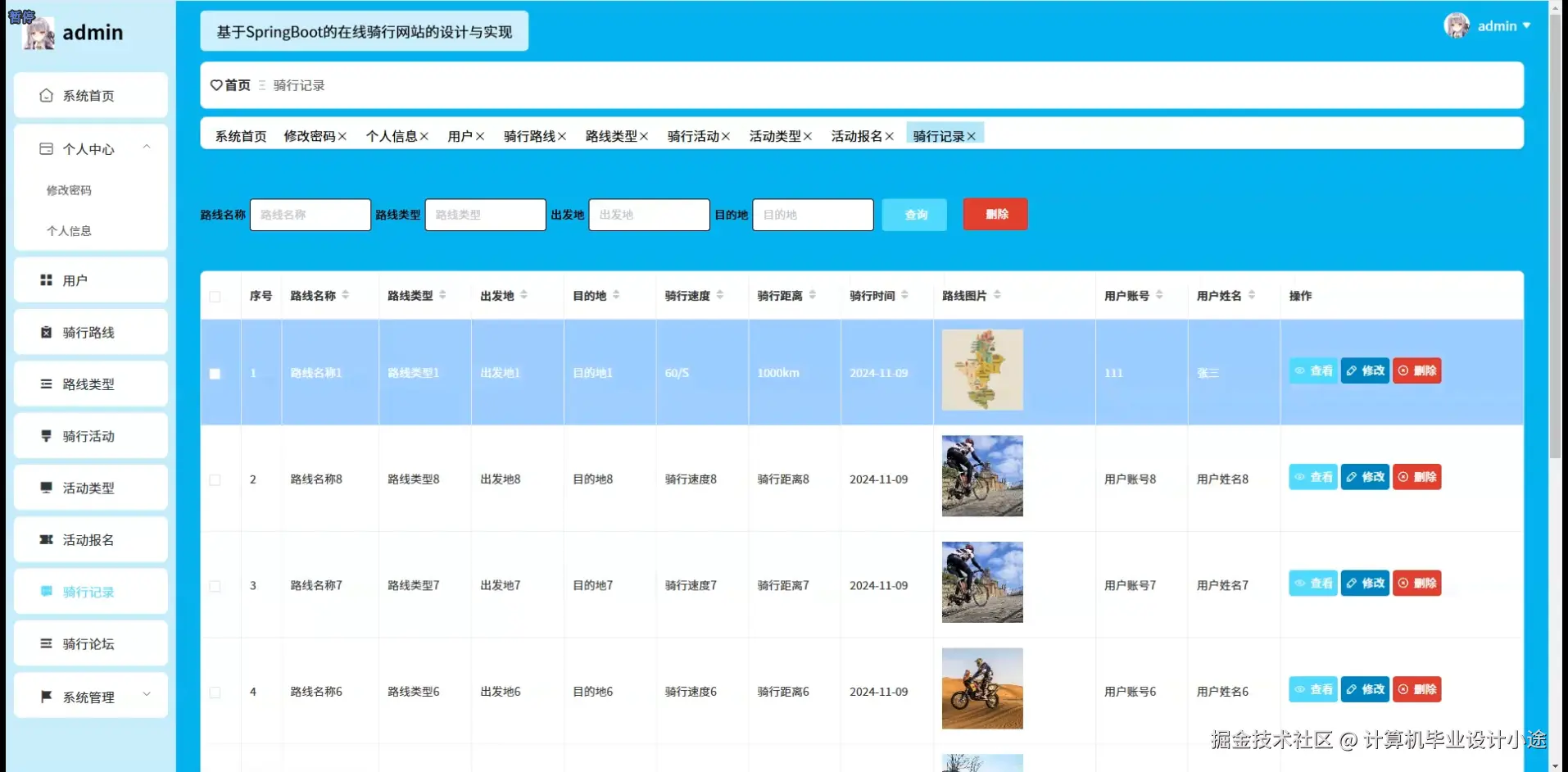This screenshot has height=772, width=1568.
Task: Expand the 系统管理 menu section
Action: point(147,694)
